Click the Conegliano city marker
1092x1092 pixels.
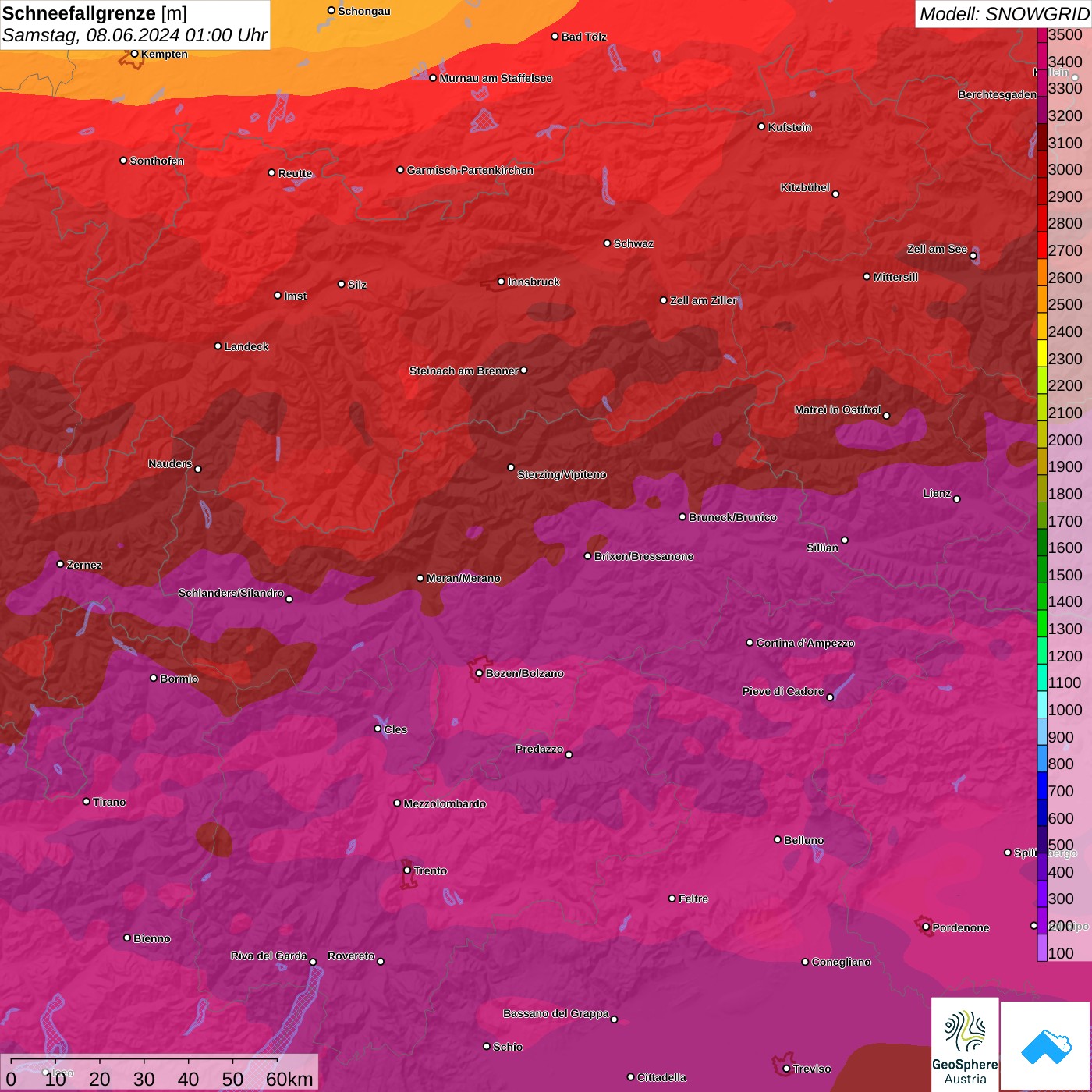(806, 962)
